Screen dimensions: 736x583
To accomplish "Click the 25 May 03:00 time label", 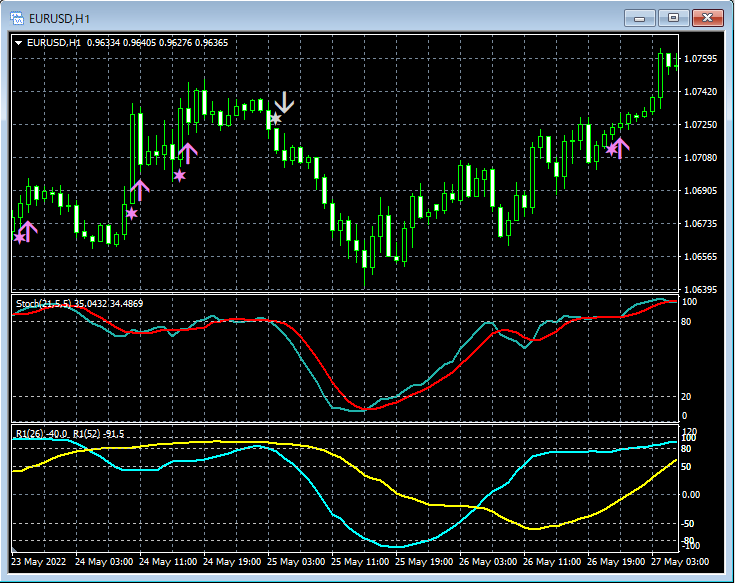I will [x=296, y=561].
